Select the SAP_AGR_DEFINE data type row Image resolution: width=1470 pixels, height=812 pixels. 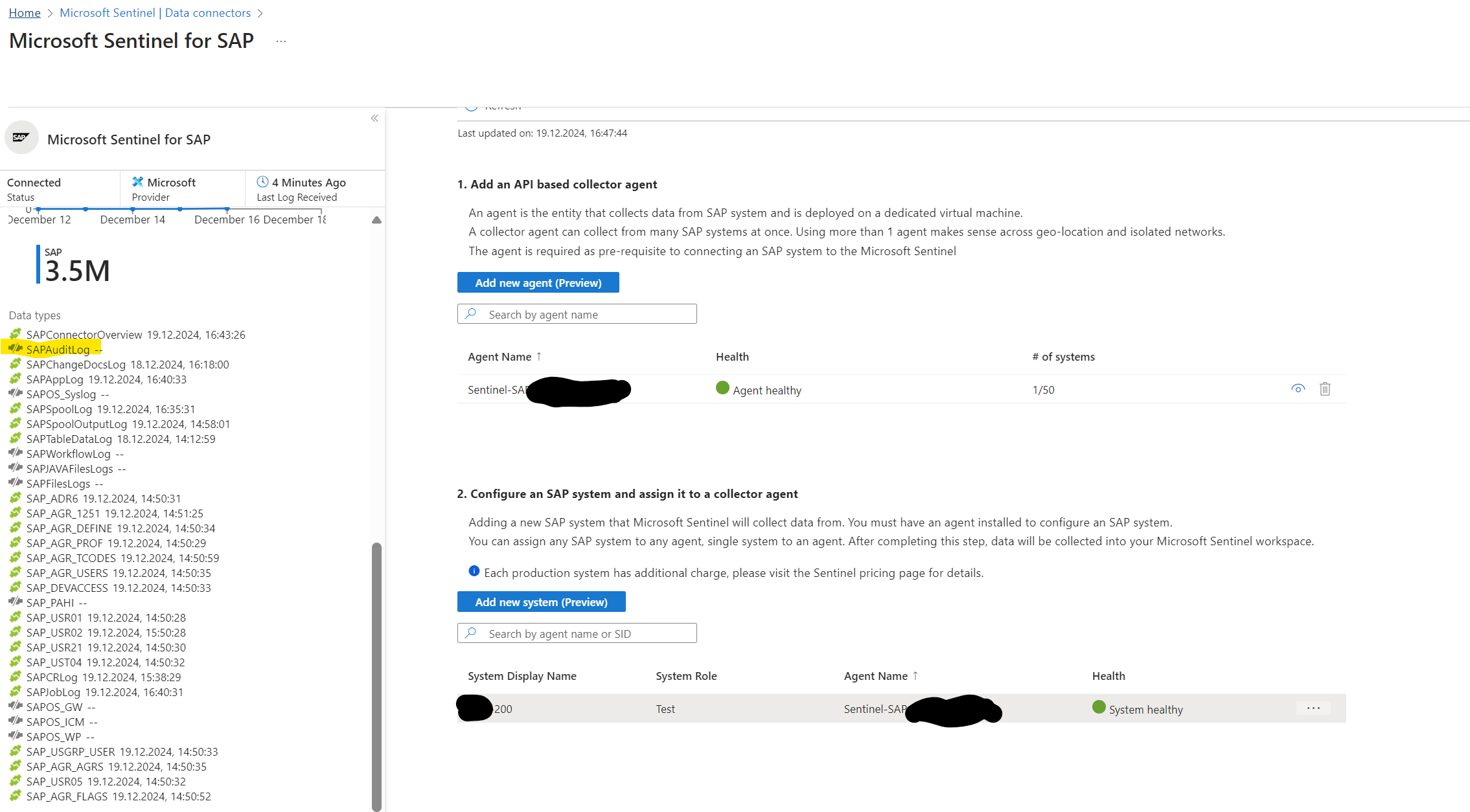112,528
